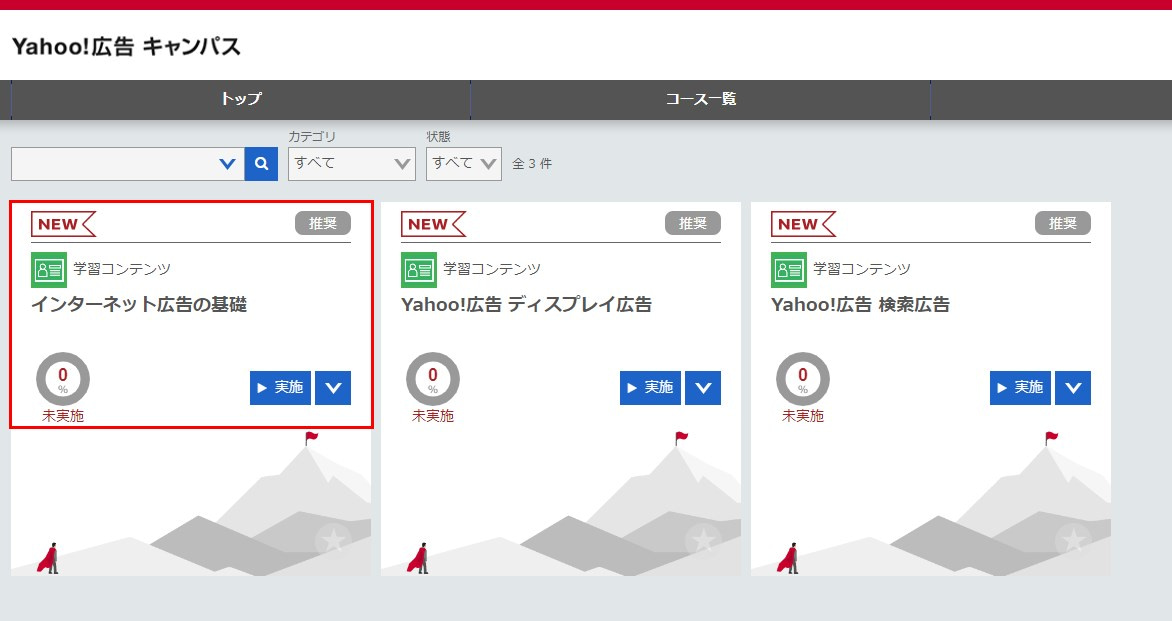Viewport: 1172px width, 621px height.
Task: Expand the search box suggestion arrow
Action: pyautogui.click(x=227, y=164)
